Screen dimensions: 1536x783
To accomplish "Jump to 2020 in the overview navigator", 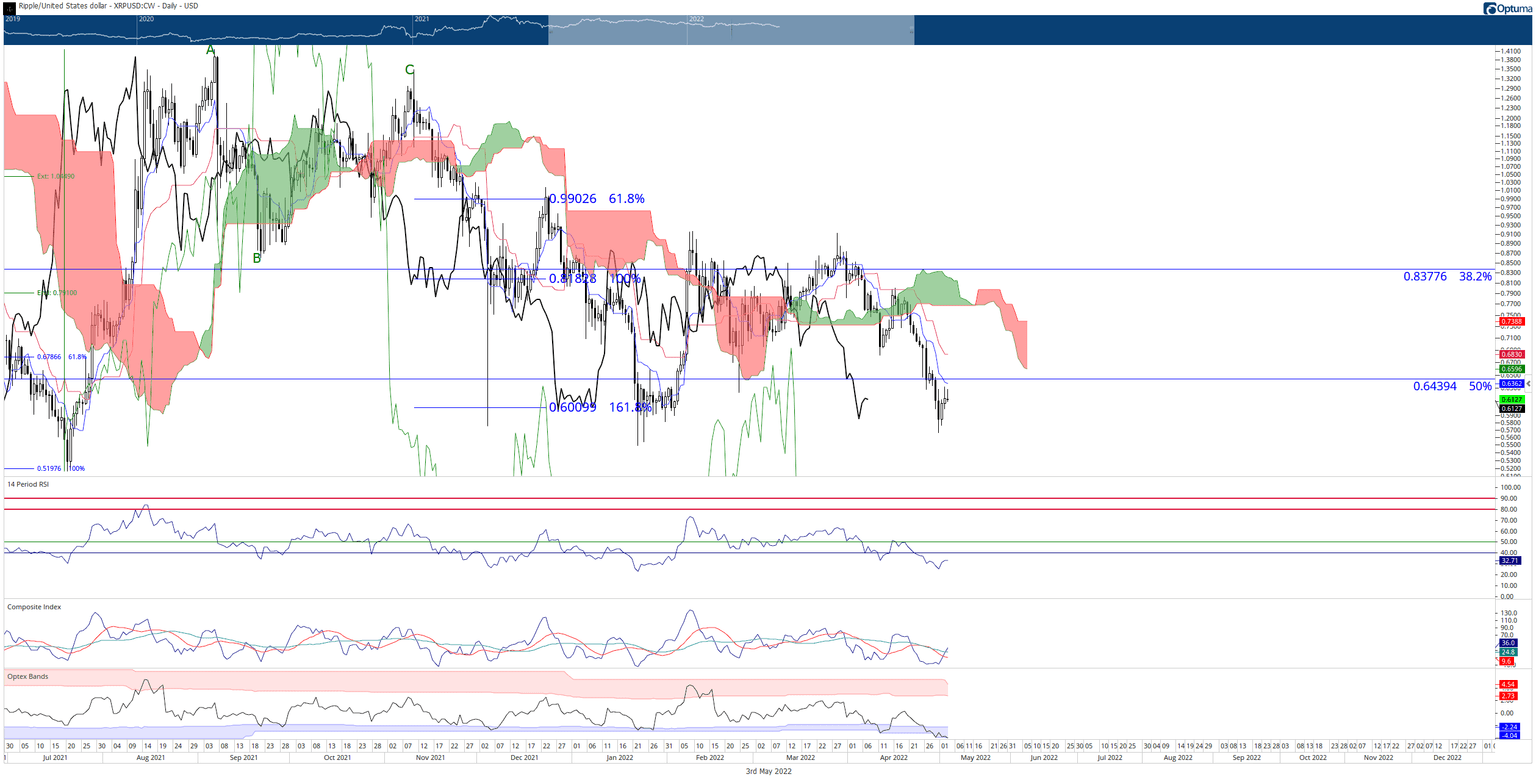I will pos(146,19).
